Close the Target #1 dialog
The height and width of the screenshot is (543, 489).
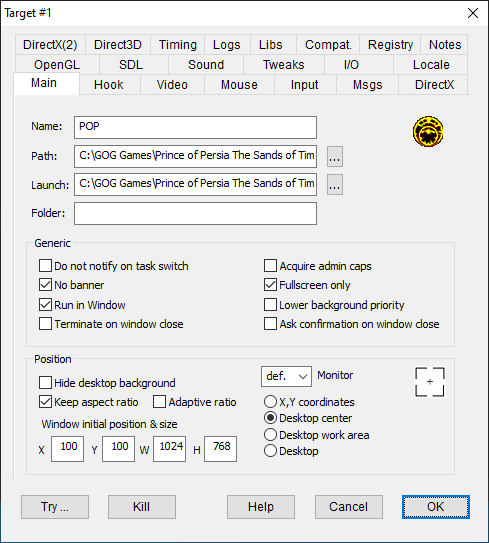473,13
